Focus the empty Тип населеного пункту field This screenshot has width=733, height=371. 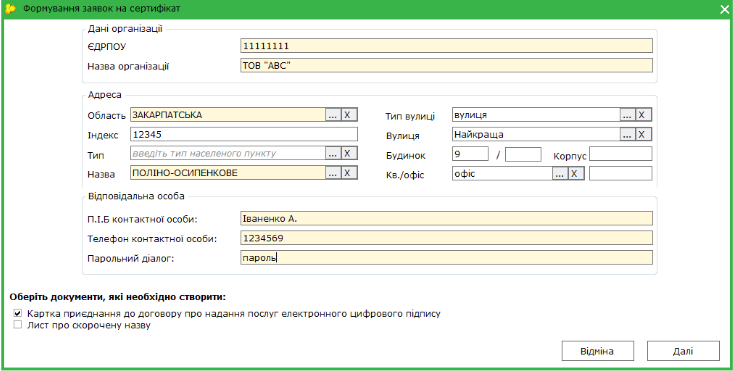click(228, 153)
